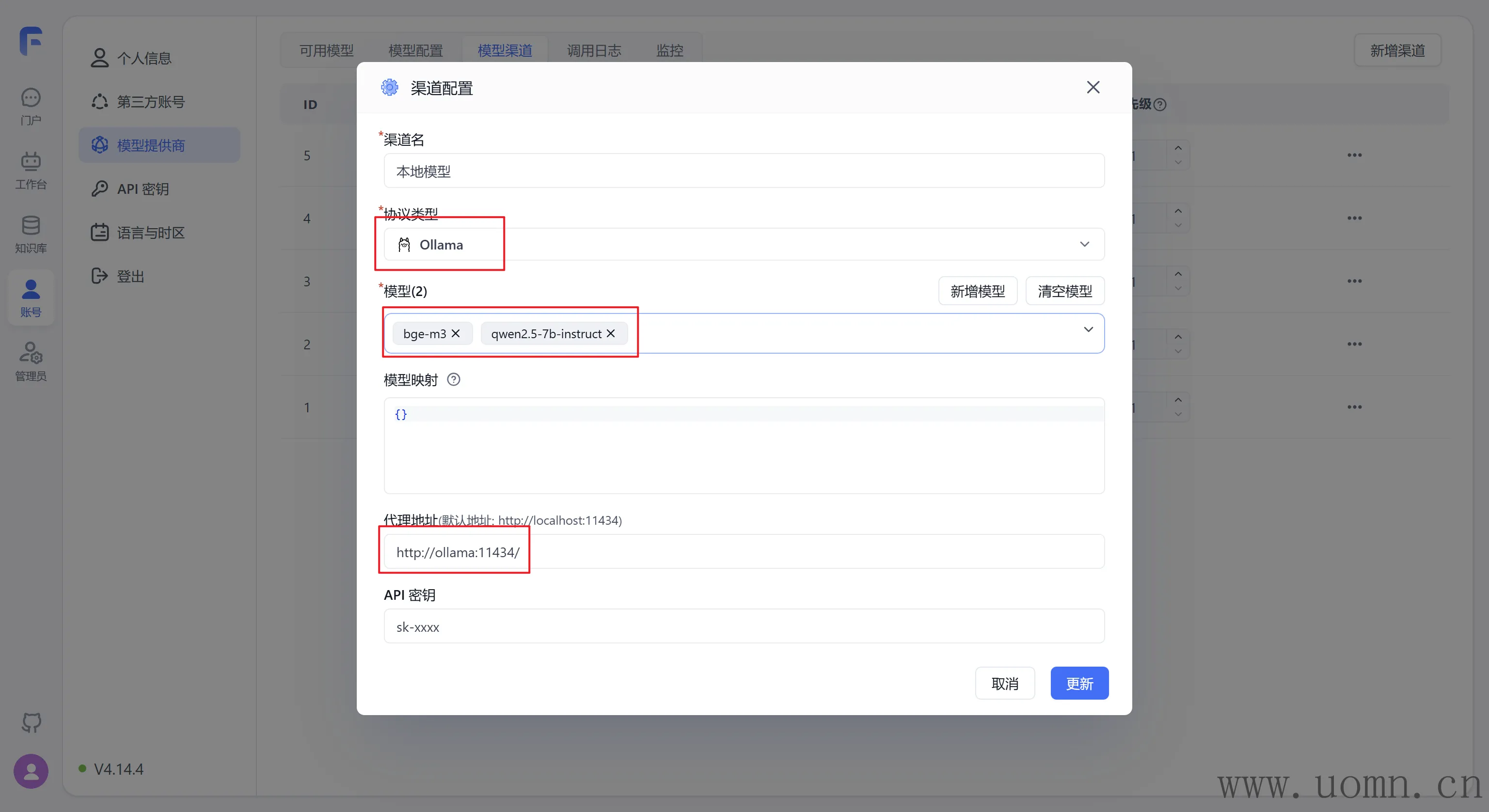Select API 密钥 in the account menu
1489x812 pixels.
click(143, 189)
